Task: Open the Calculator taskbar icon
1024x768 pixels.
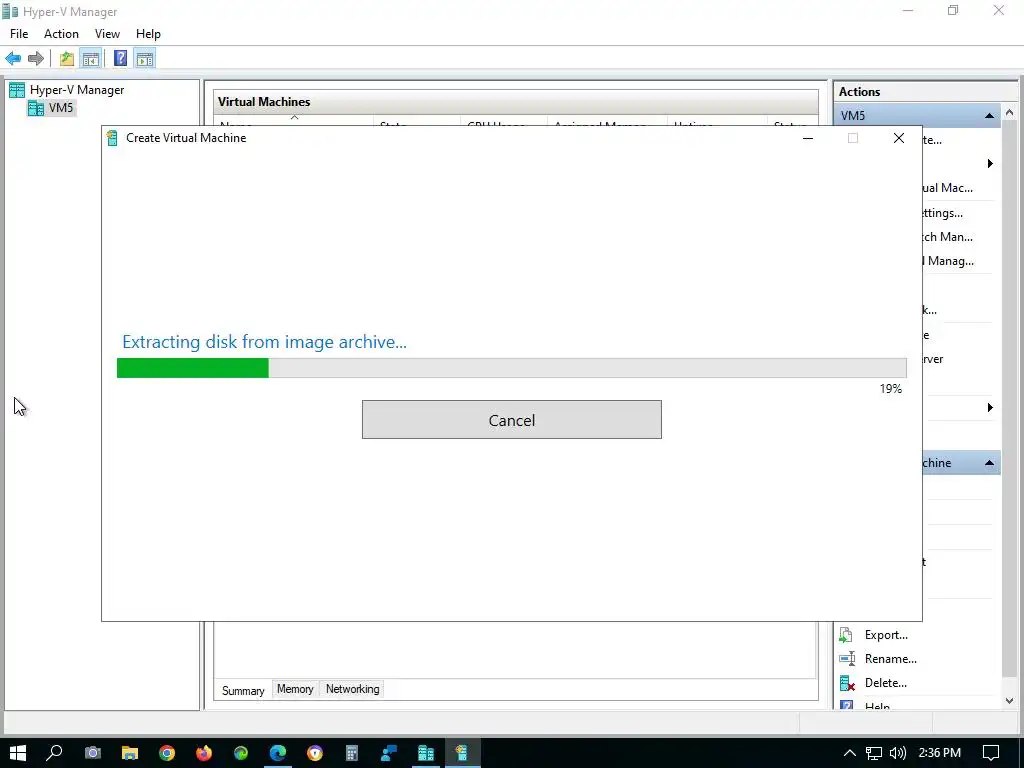Action: click(352, 753)
